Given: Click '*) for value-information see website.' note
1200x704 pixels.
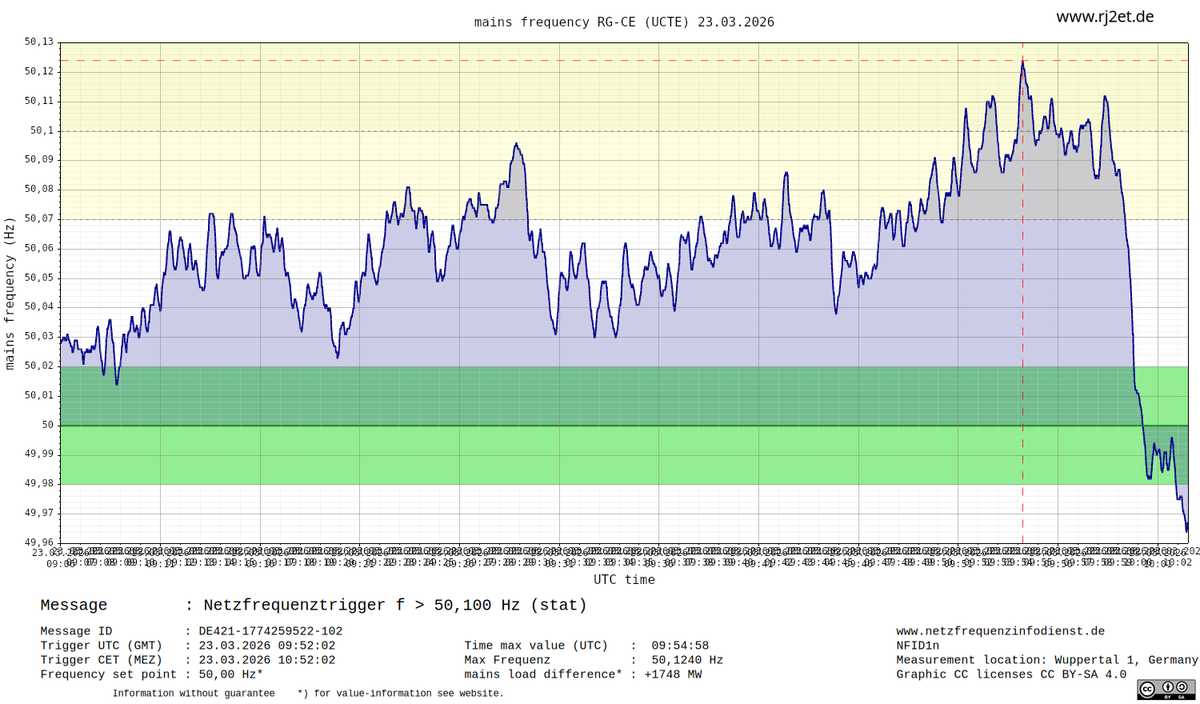Looking at the screenshot, I should point(400,693).
